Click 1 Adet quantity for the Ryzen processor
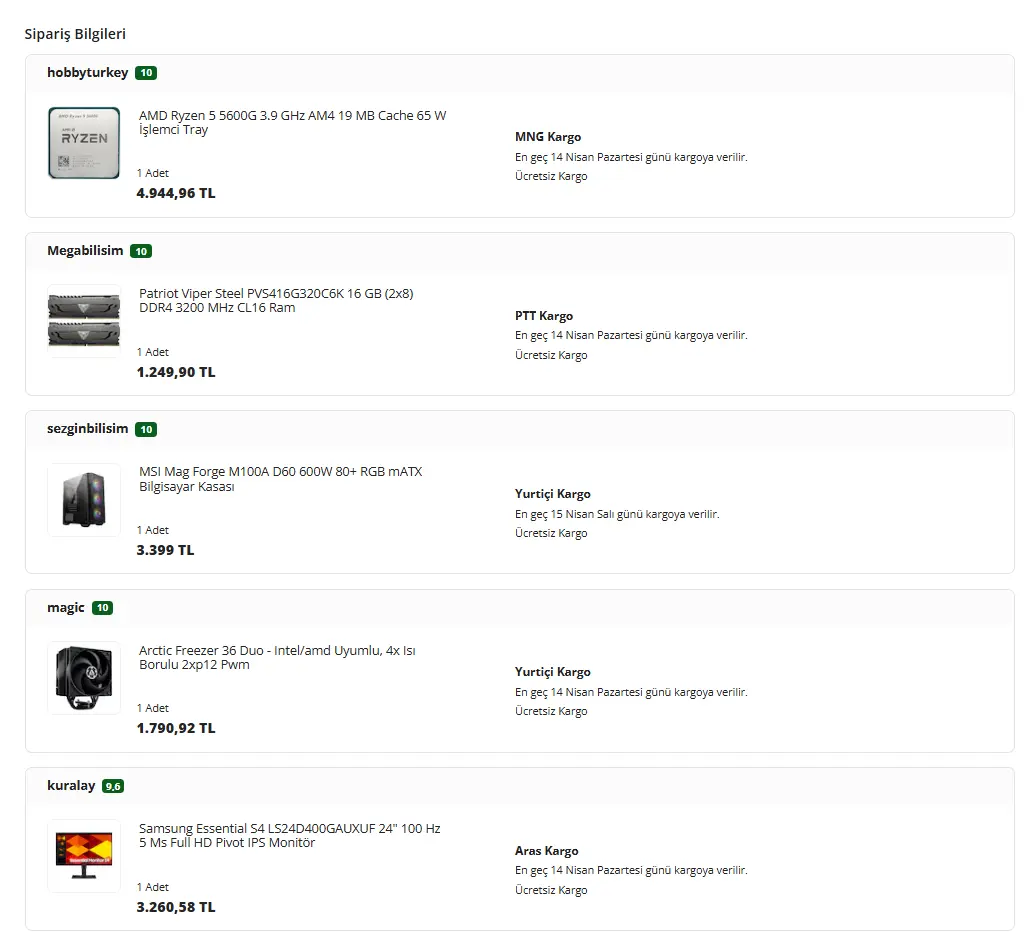This screenshot has height=942, width=1031. pyautogui.click(x=153, y=173)
